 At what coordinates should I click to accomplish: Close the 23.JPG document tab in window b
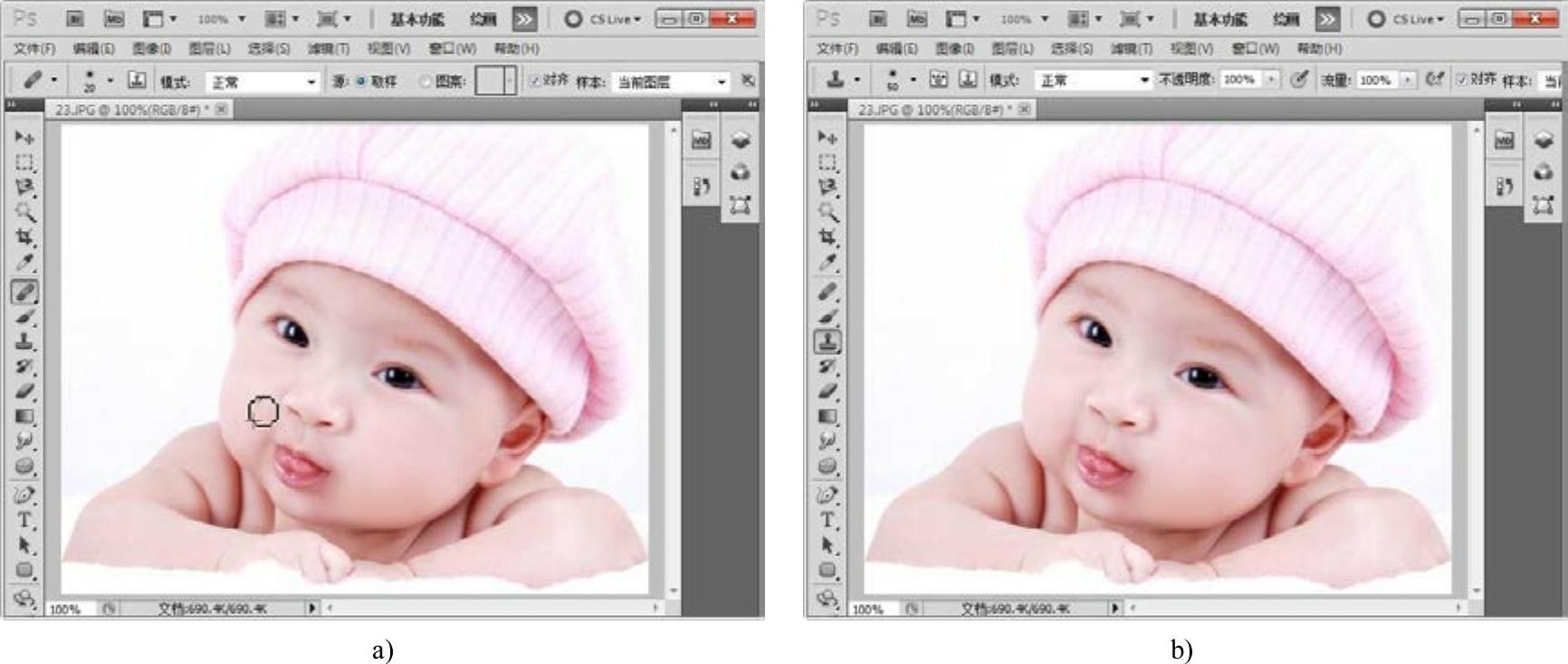(1025, 109)
